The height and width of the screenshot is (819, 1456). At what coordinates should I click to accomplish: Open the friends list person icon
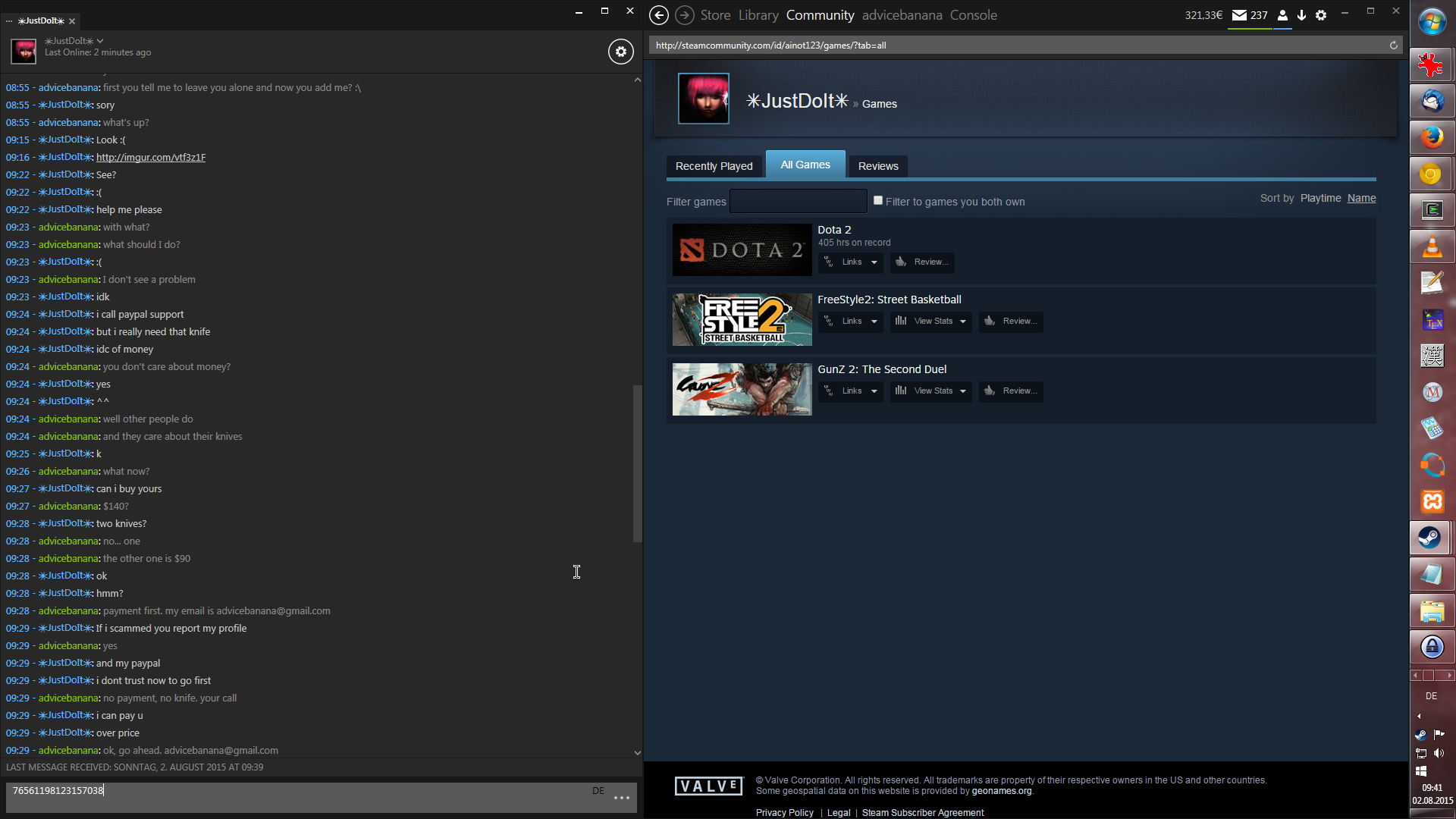tap(1282, 15)
